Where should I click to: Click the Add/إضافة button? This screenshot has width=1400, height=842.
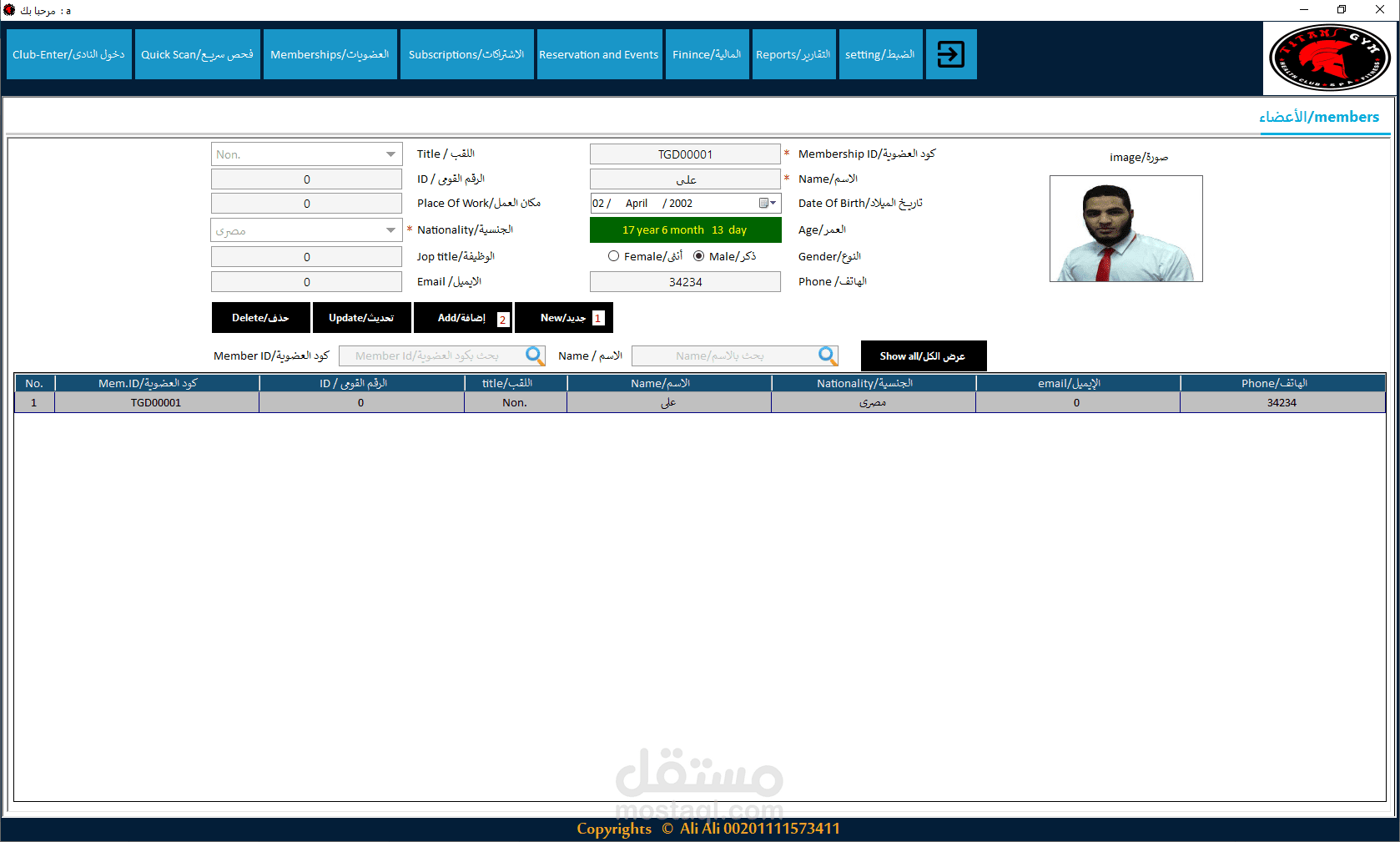pos(462,317)
